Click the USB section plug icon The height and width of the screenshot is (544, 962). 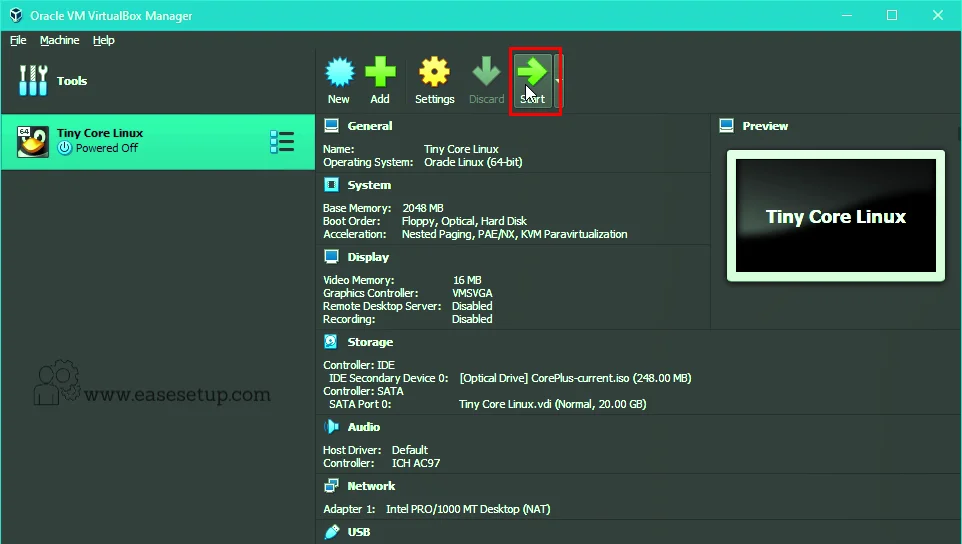tap(331, 532)
